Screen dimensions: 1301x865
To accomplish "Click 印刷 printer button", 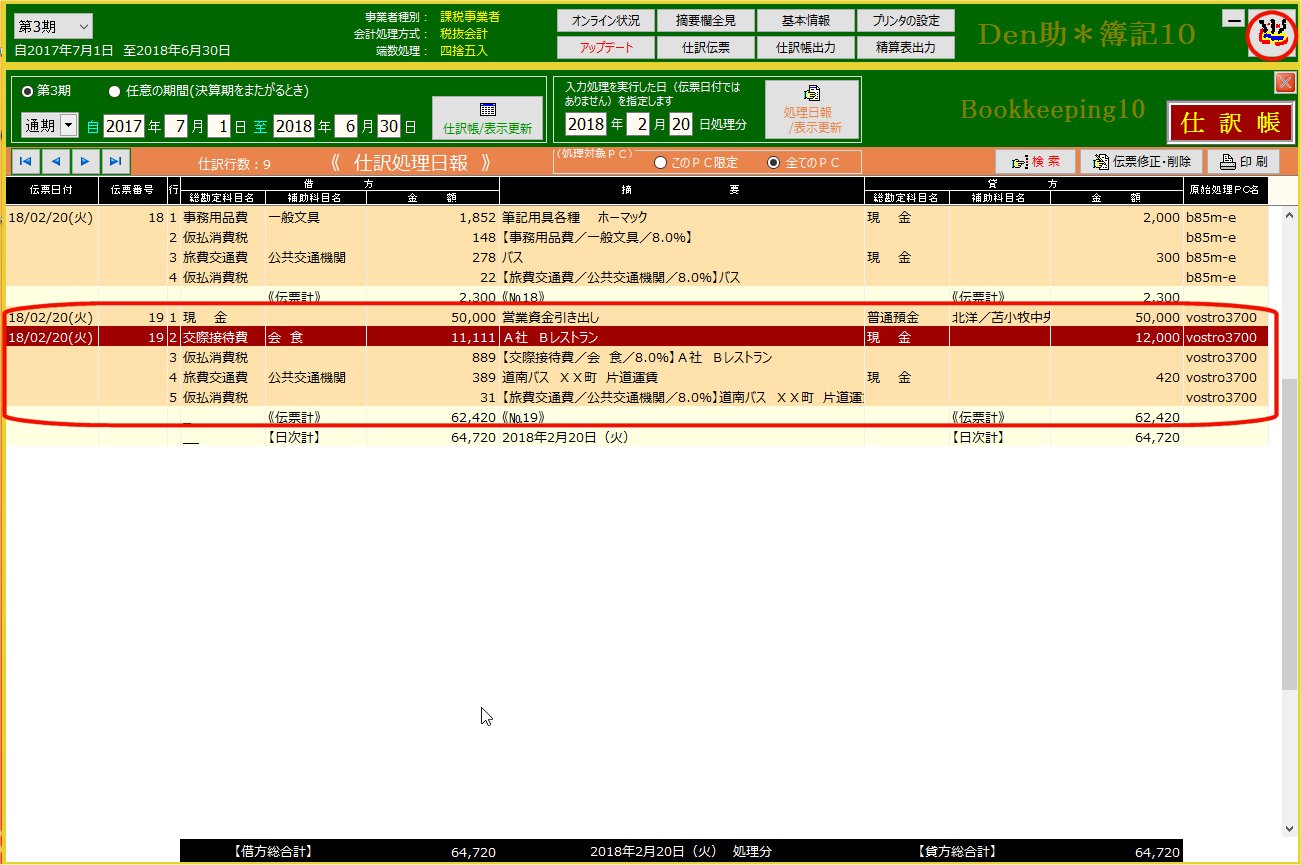I will coord(1243,161).
